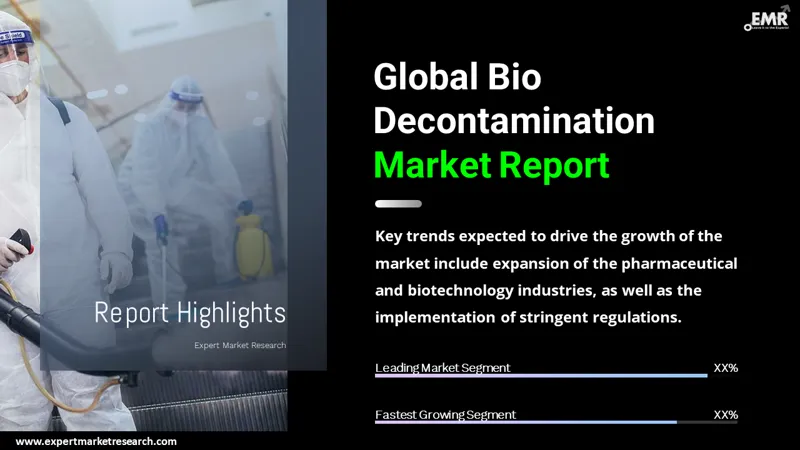Click the Expert Market Research caption text
Screen dimensions: 800x450
[x=239, y=345]
